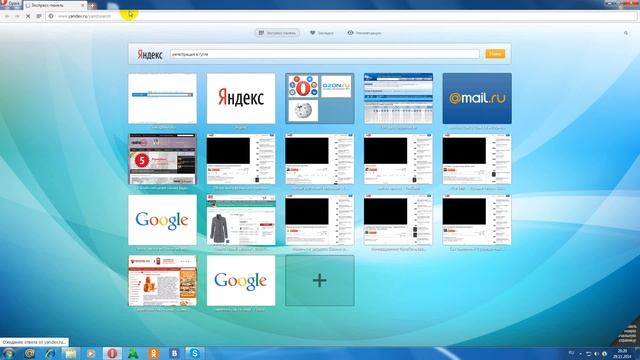Launch Mail.ru Agent from the taskbar
640x360 pixels.
click(x=29, y=353)
